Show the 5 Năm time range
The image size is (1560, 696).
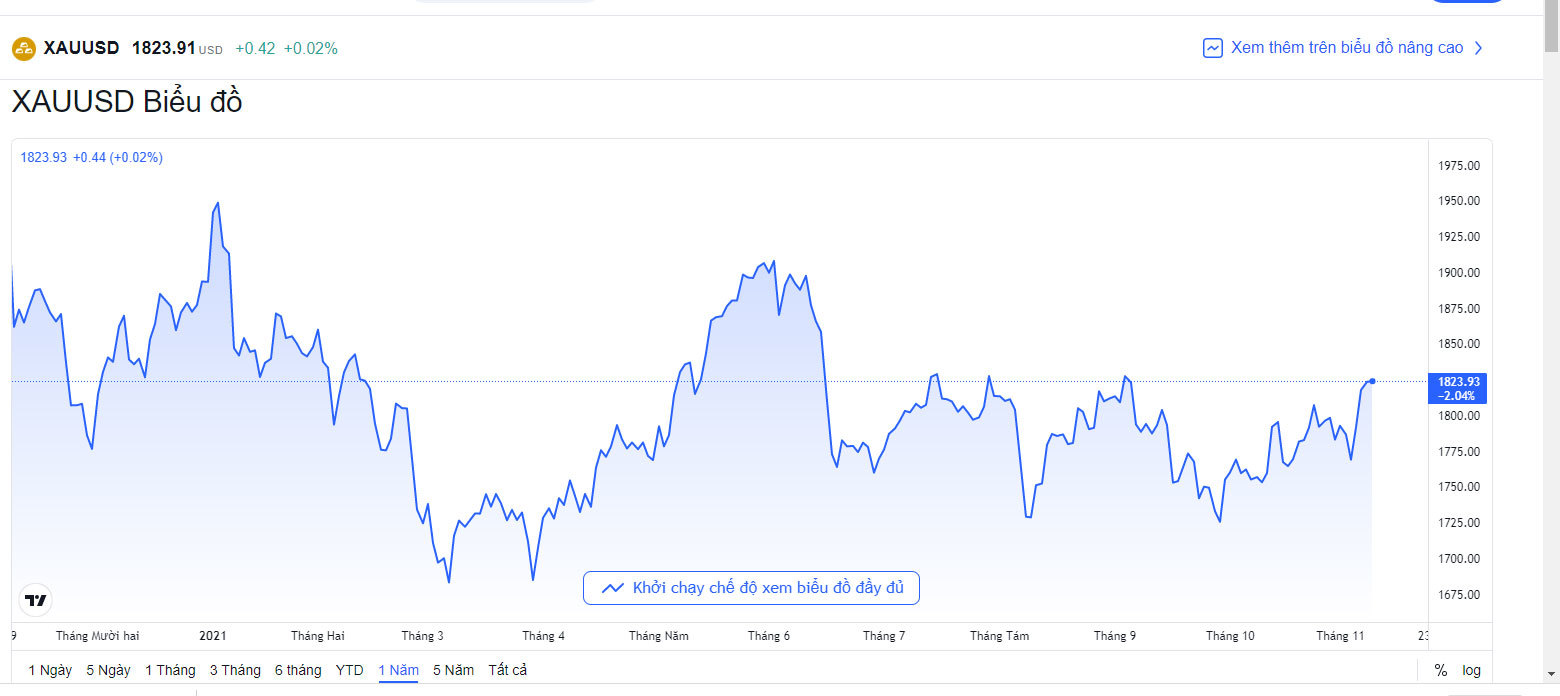[453, 670]
